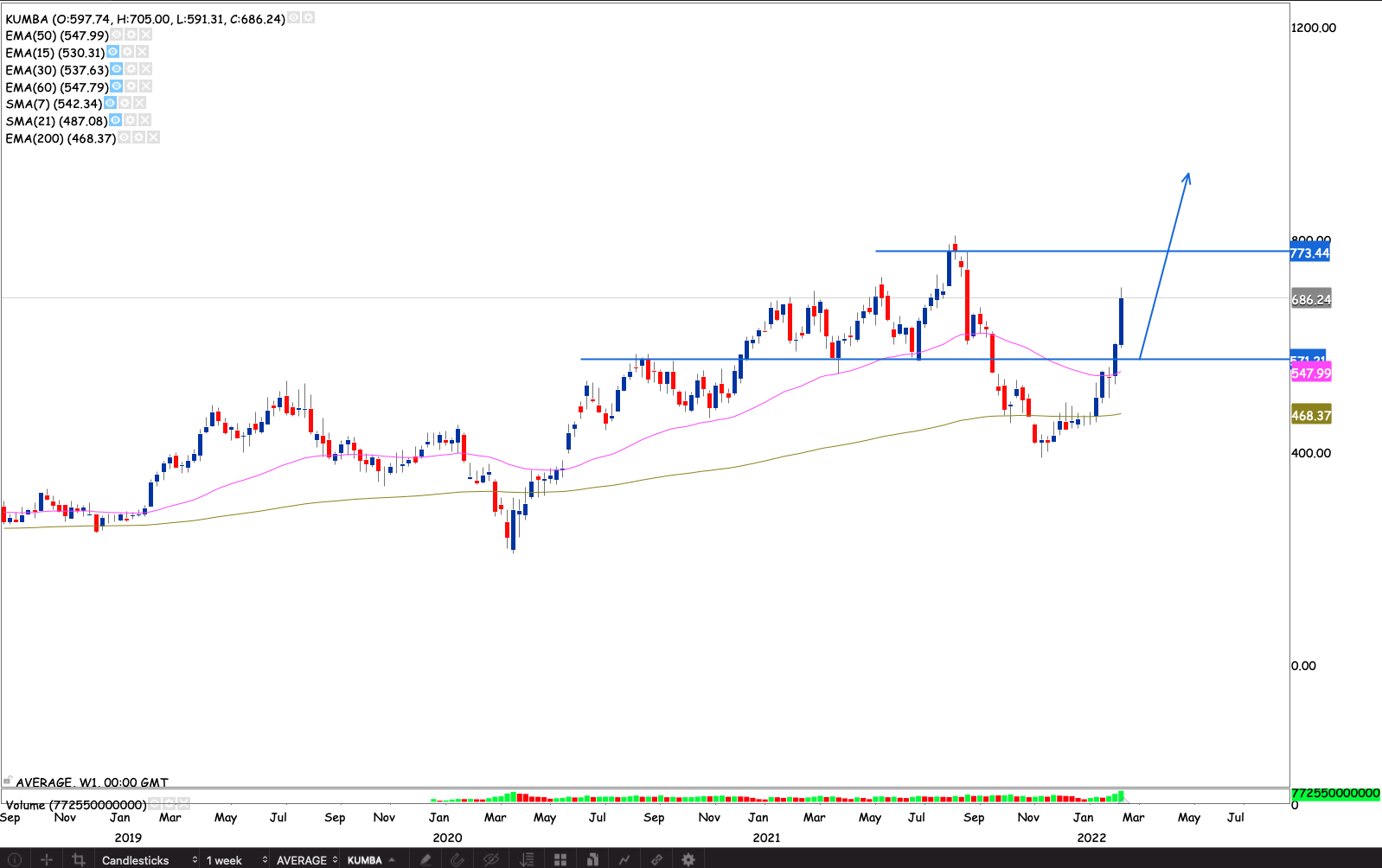This screenshot has height=868, width=1382.
Task: Click the hide drawings crossed-eye icon
Action: pyautogui.click(x=491, y=859)
